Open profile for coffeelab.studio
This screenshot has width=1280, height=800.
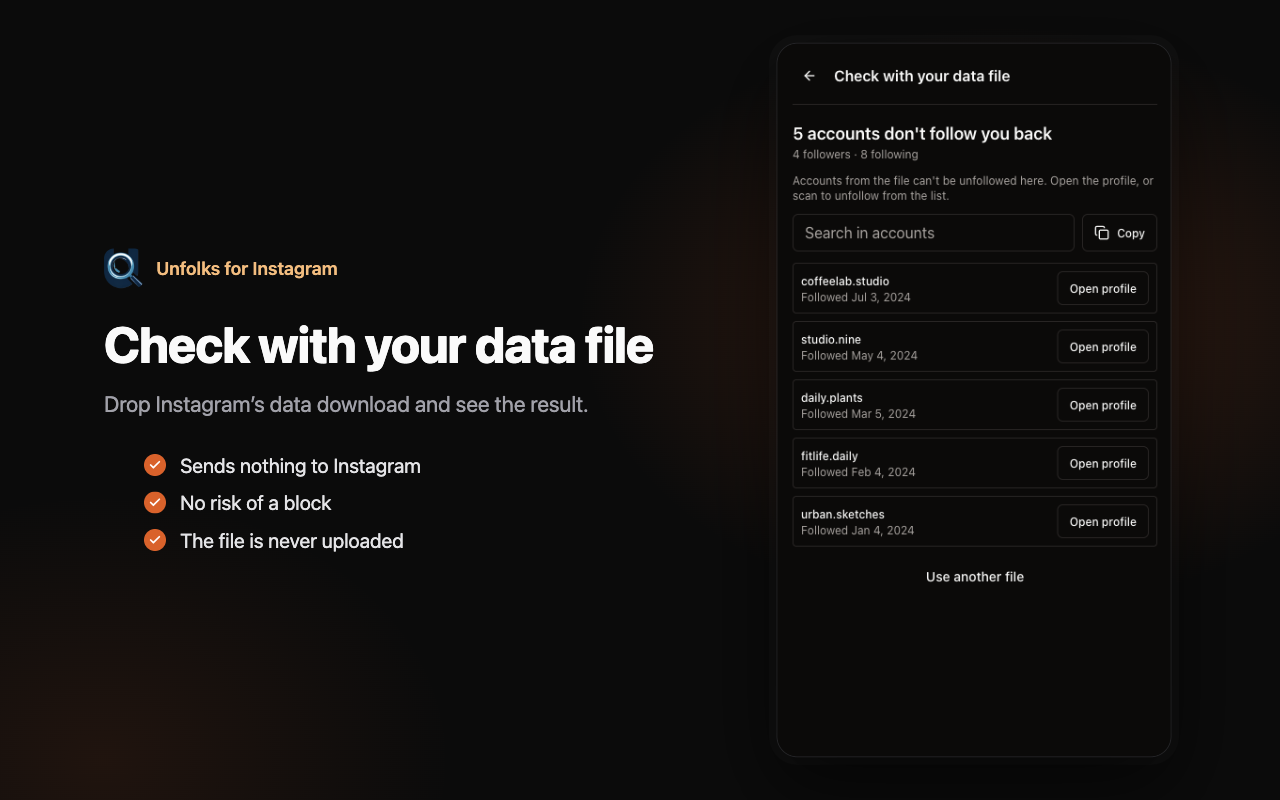(x=1103, y=289)
